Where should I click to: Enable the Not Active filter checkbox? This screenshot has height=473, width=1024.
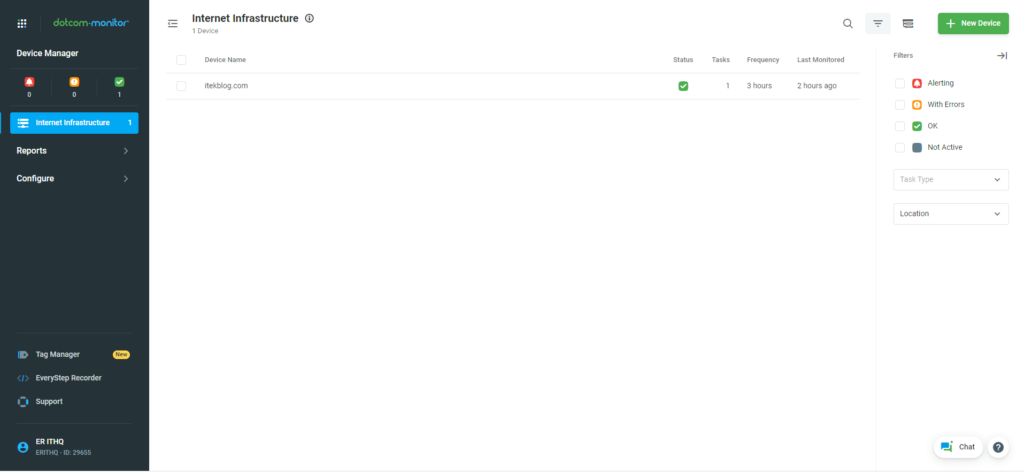point(900,148)
